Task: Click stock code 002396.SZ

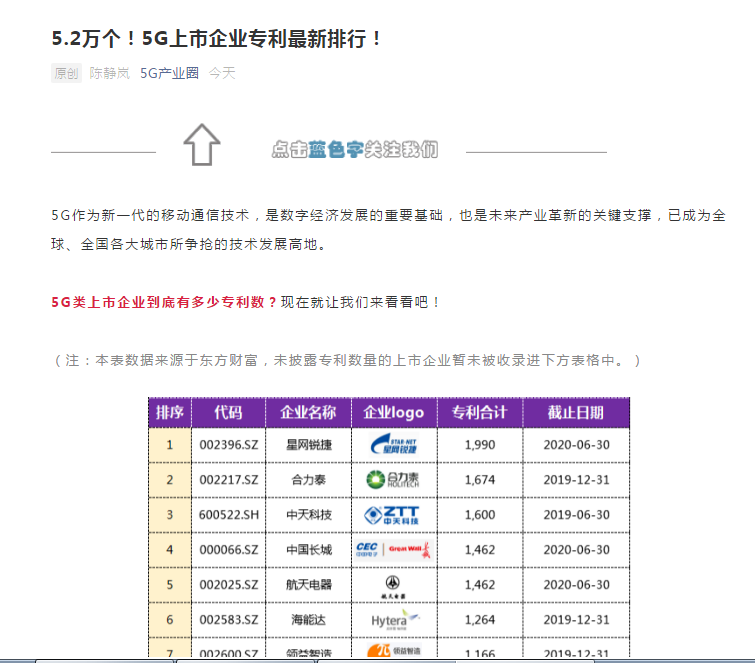Action: point(229,445)
